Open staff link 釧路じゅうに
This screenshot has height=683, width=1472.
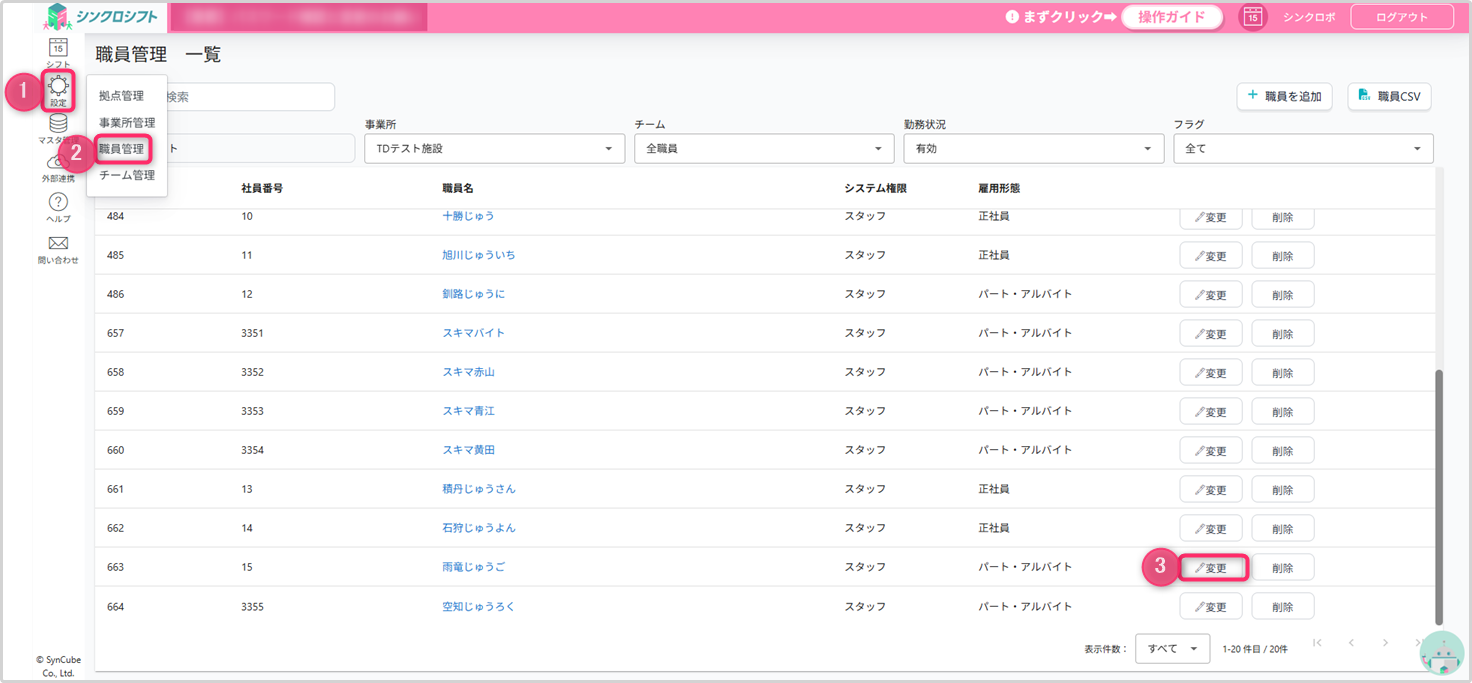point(474,294)
